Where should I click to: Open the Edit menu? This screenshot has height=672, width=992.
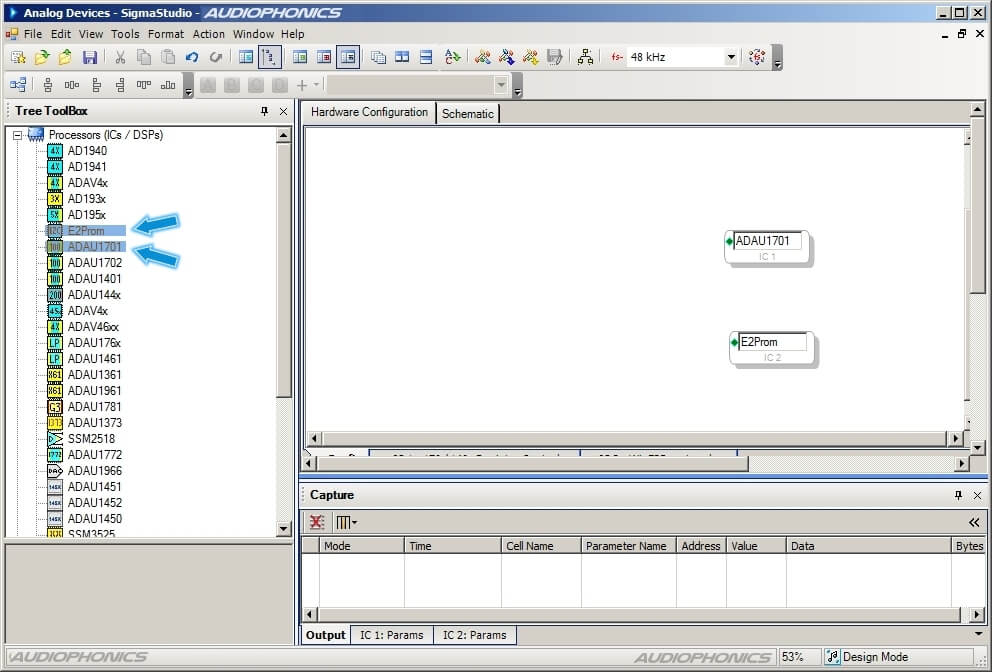(x=61, y=34)
